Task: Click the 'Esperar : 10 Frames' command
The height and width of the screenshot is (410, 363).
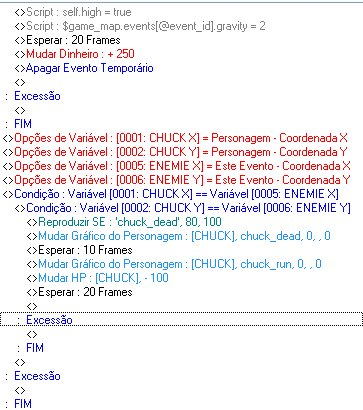Action: click(80, 250)
